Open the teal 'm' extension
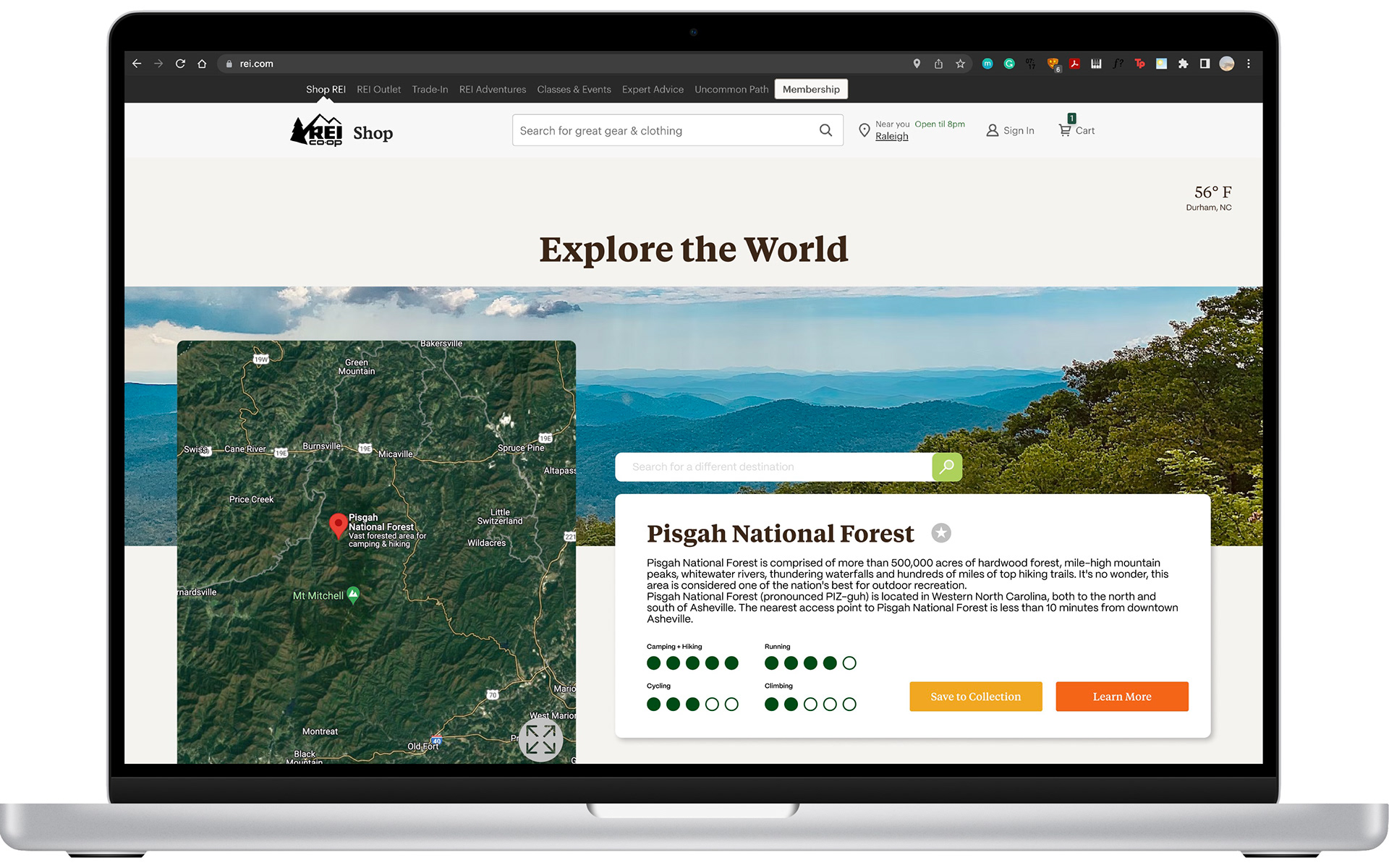Viewport: 1389px width, 868px height. click(987, 64)
